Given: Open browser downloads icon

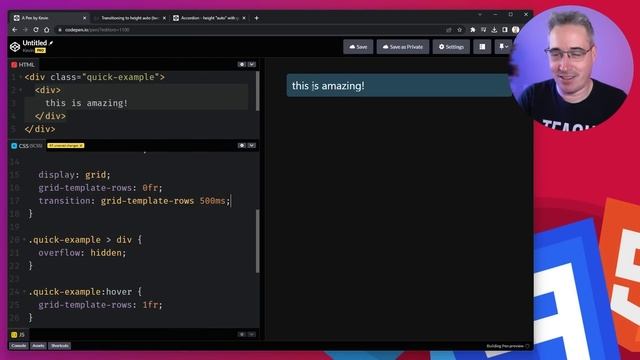Looking at the screenshot, I should tap(494, 30).
